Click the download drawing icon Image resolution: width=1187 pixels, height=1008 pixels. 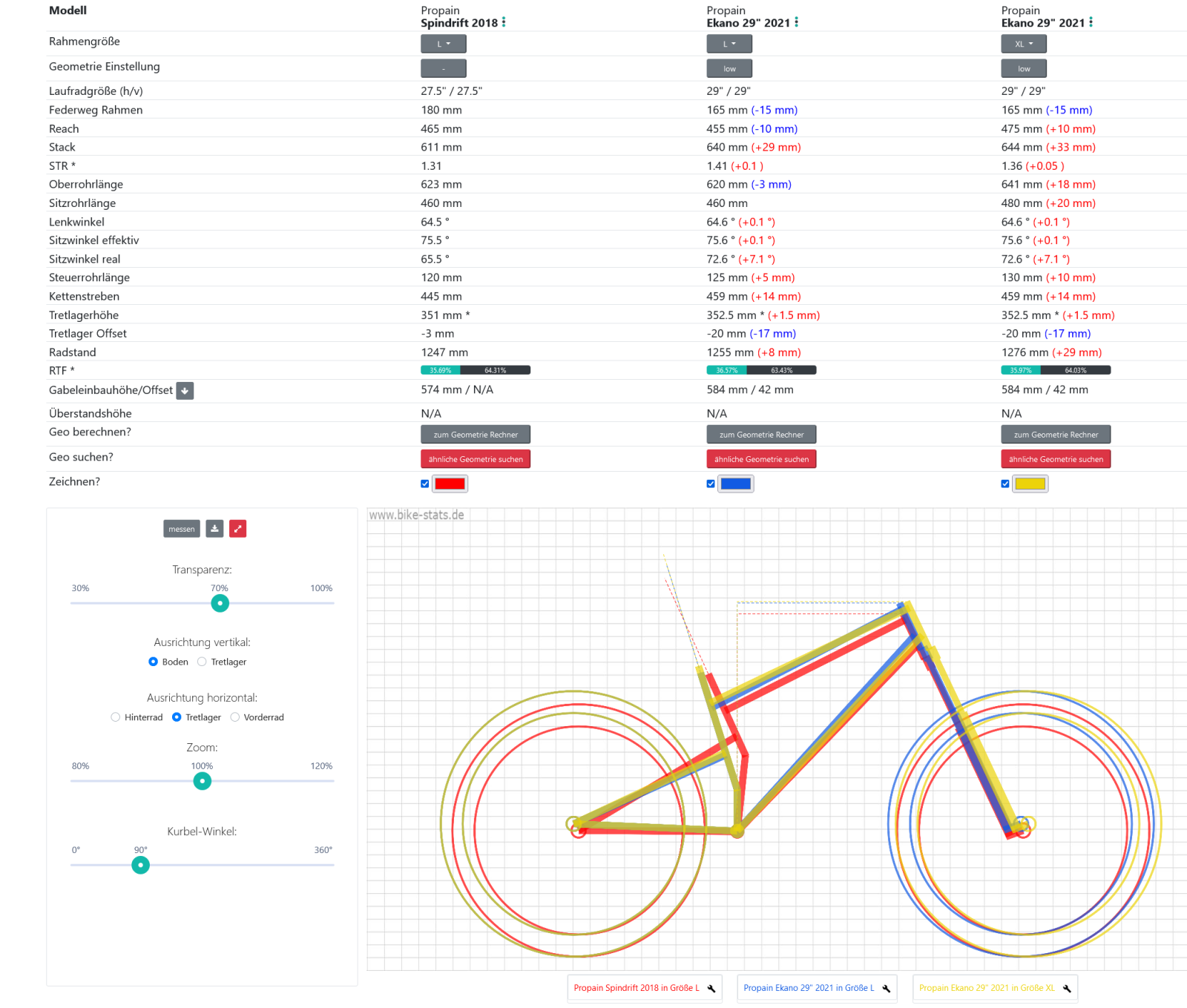tap(214, 529)
